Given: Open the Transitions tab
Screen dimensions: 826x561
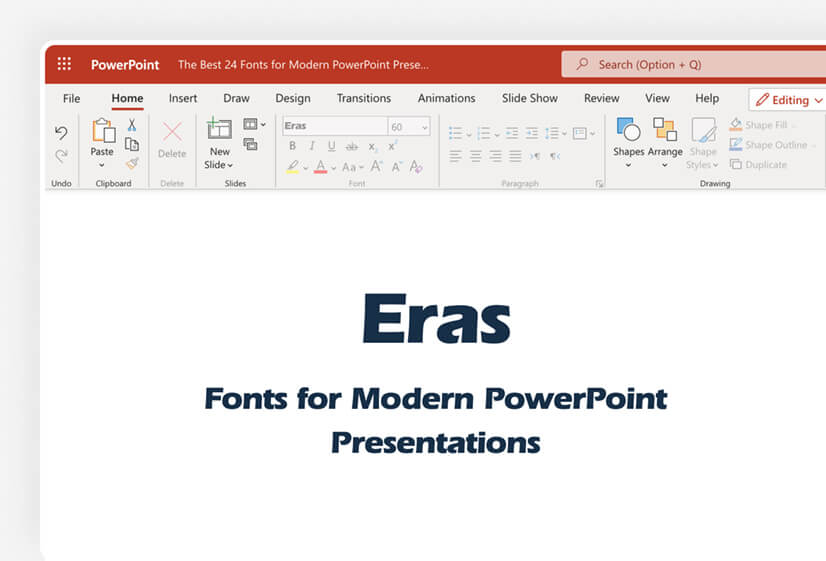Looking at the screenshot, I should click(x=364, y=99).
